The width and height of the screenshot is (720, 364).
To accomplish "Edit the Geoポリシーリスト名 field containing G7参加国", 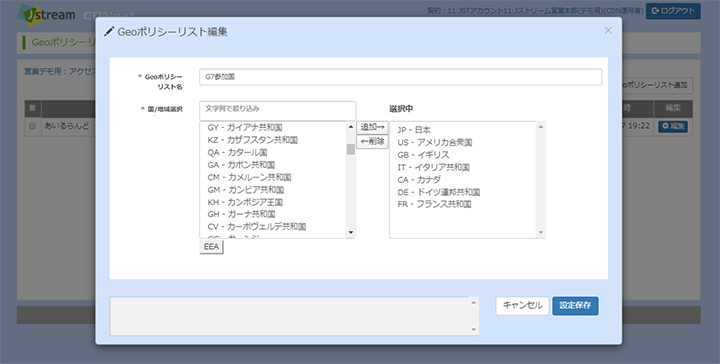I will tap(400, 77).
